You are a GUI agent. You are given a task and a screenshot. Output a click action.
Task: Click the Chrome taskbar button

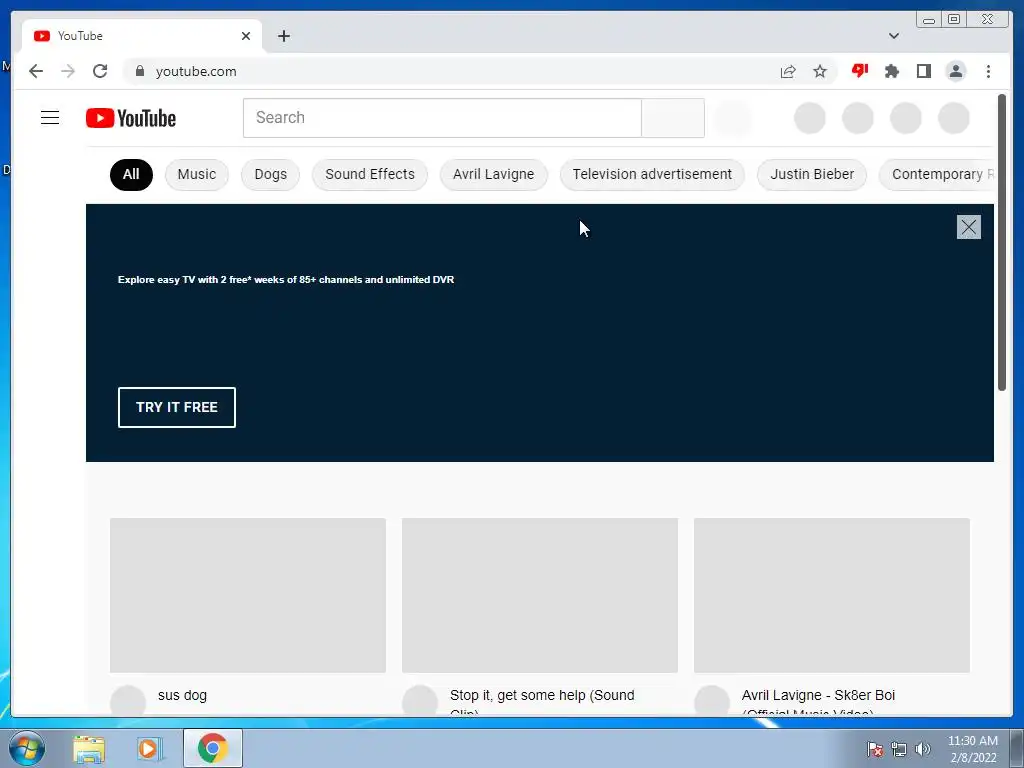213,748
